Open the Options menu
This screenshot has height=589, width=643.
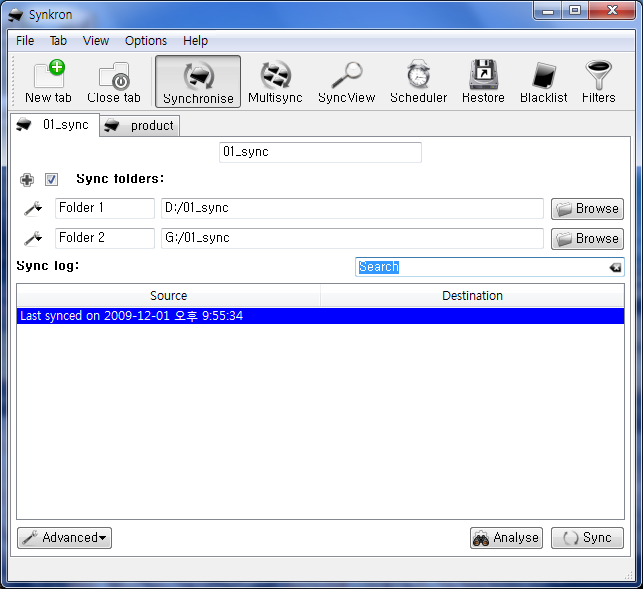[x=146, y=41]
